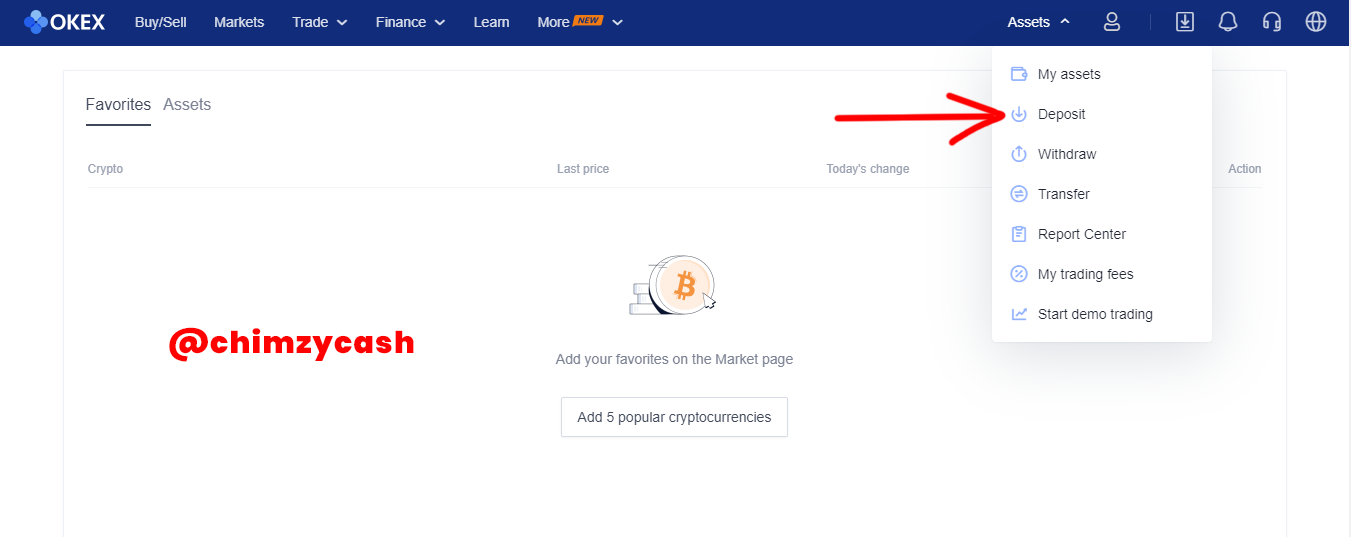Open headset customer support icon
This screenshot has width=1351, height=537.
[x=1272, y=22]
